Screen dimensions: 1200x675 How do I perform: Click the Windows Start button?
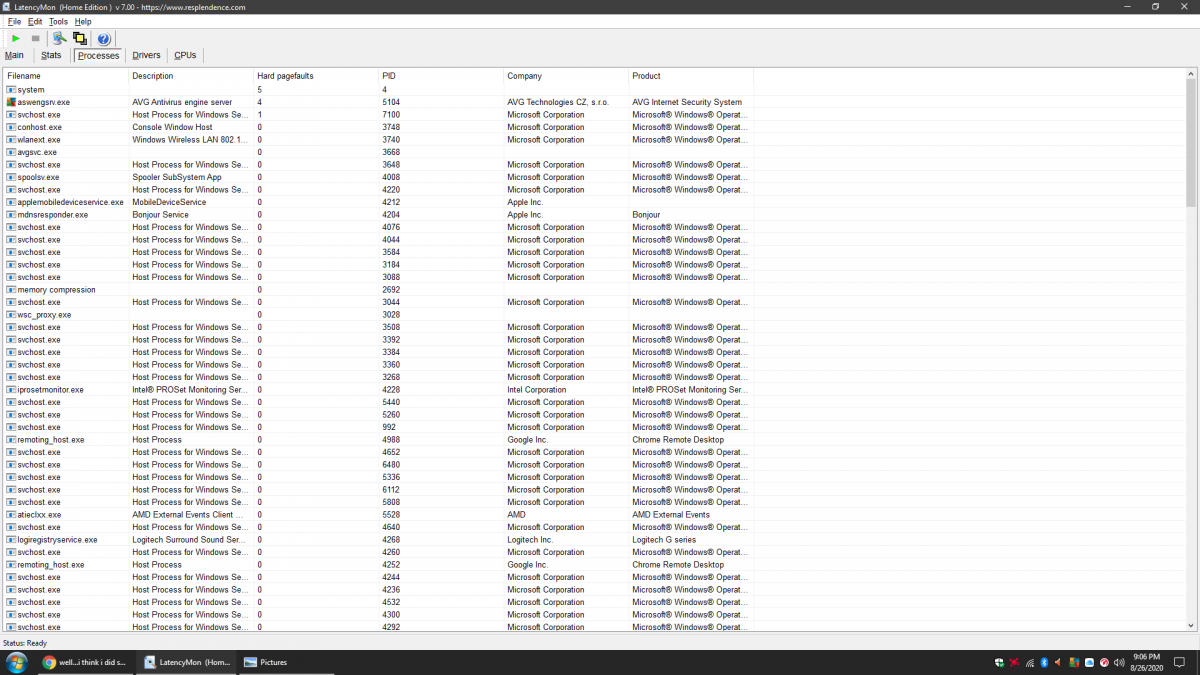[x=16, y=662]
